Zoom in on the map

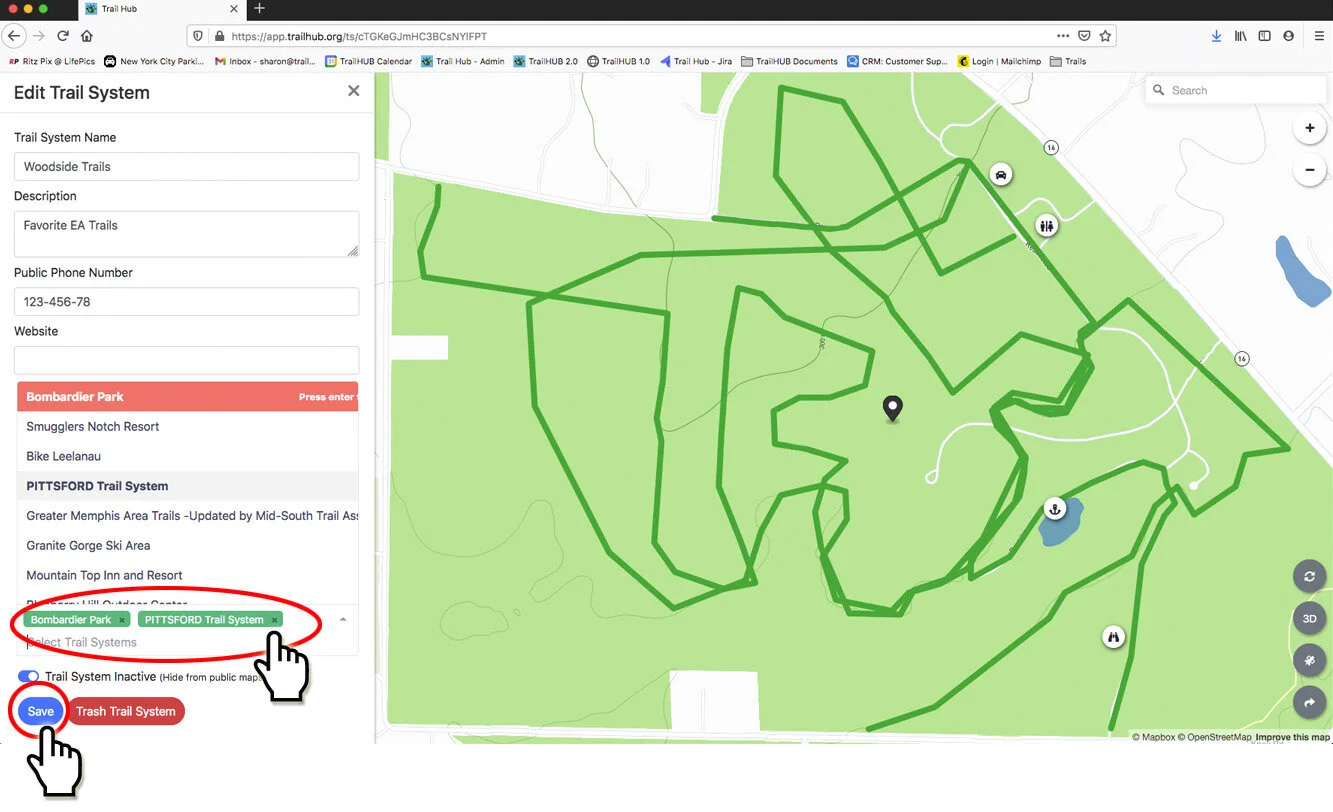1309,128
